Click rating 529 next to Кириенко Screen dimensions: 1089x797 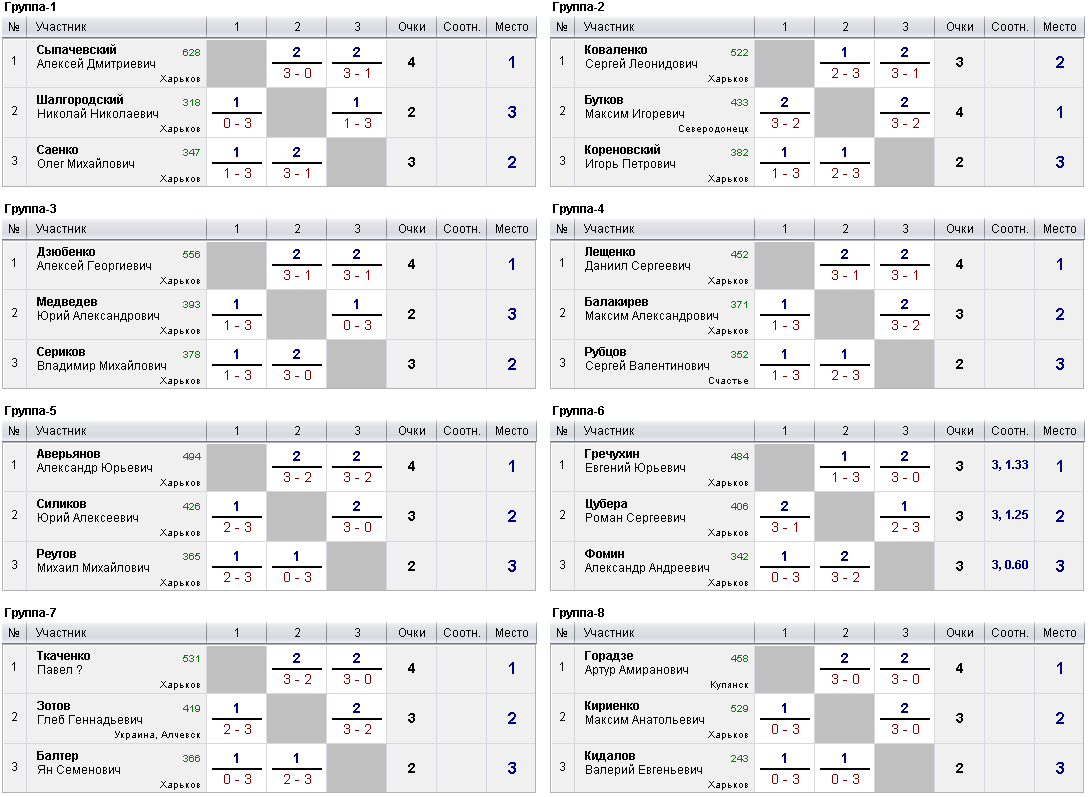[x=739, y=709]
